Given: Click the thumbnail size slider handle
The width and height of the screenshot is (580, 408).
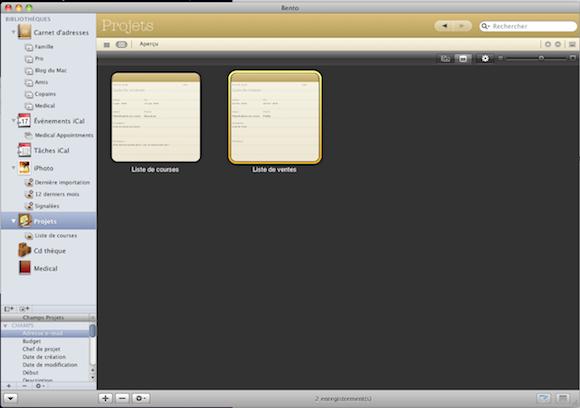Looking at the screenshot, I should tap(541, 58).
